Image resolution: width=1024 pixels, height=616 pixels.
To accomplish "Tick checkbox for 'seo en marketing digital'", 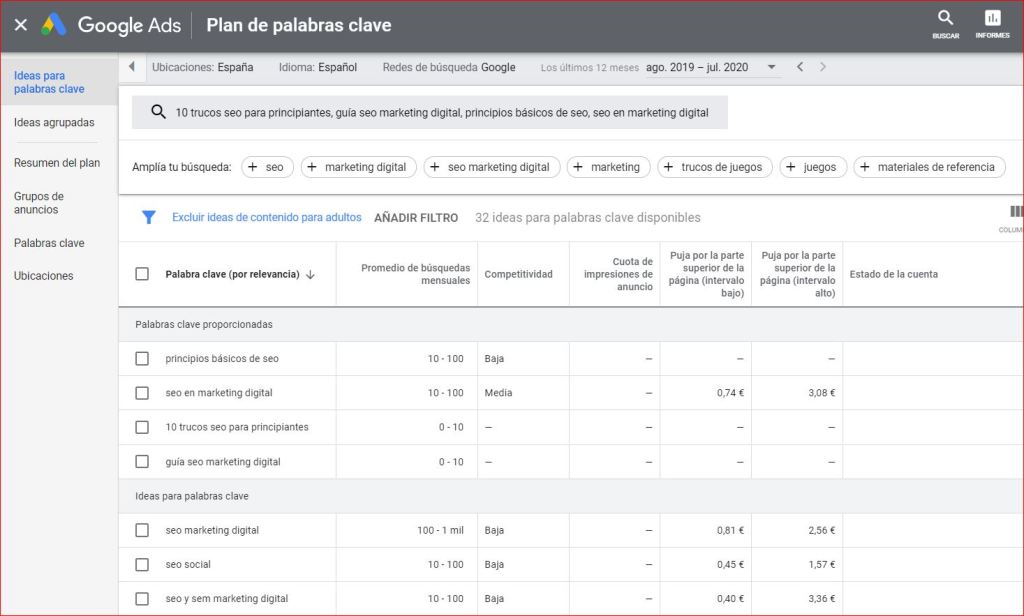I will point(142,393).
